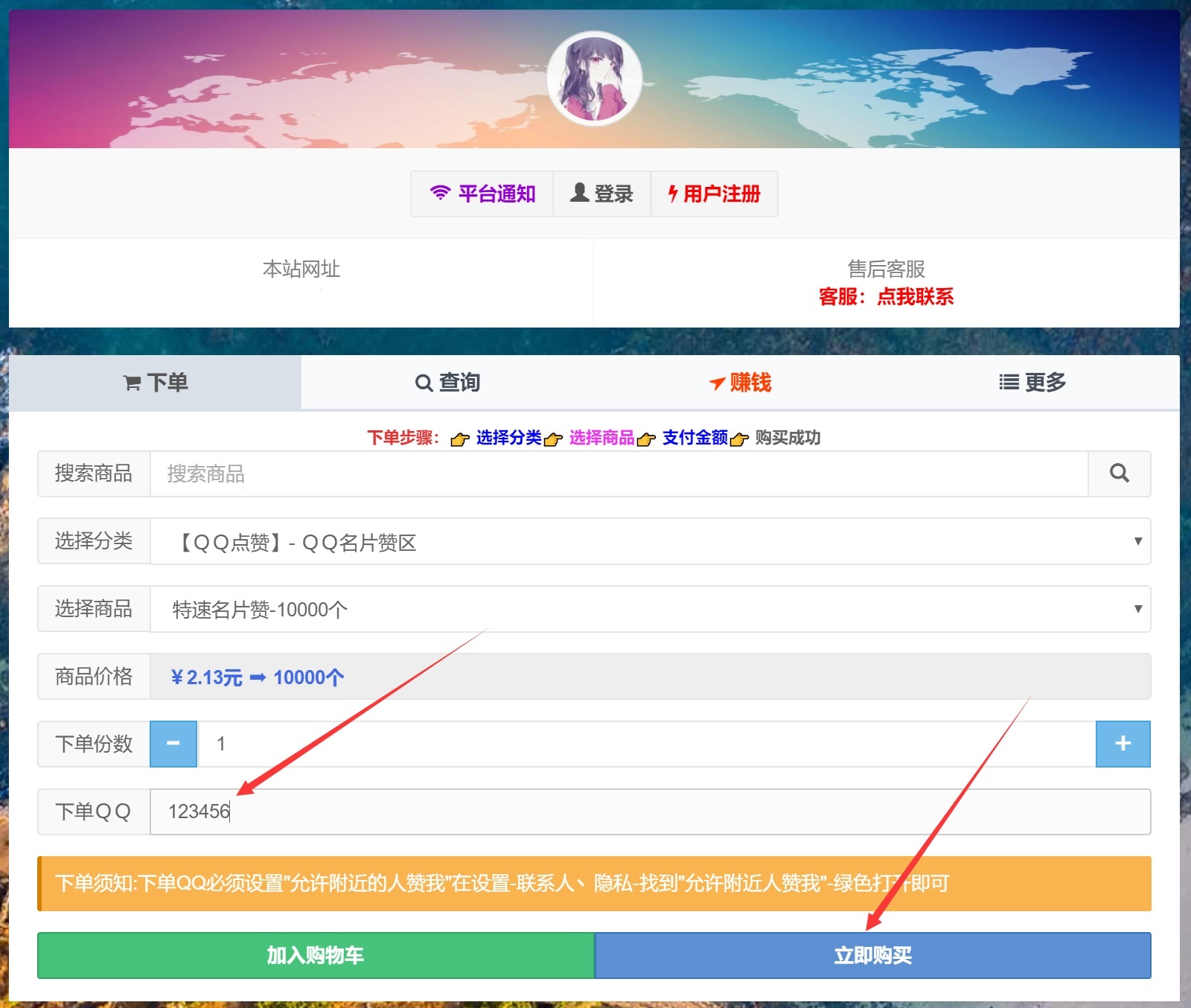Click the anime girl avatar image
This screenshot has width=1191, height=1008.
(594, 78)
